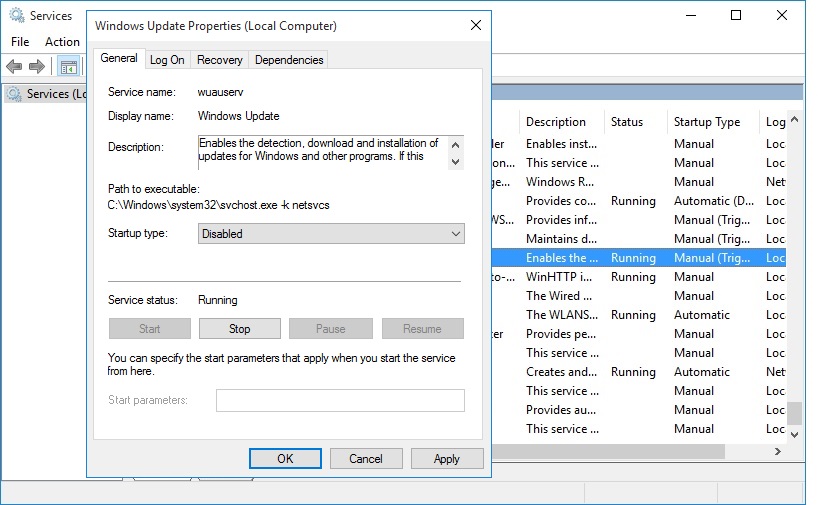Click in the Start parameters field
The image size is (819, 505).
click(340, 400)
